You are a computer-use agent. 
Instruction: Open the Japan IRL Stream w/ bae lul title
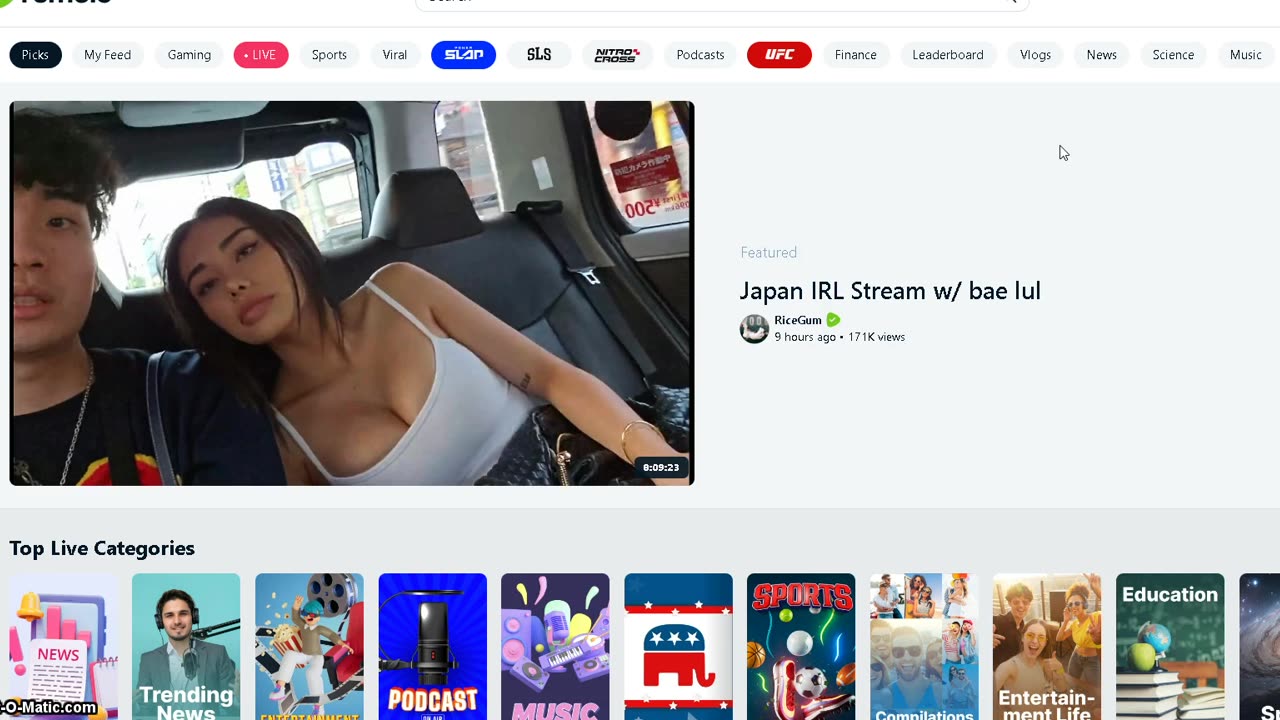click(x=890, y=291)
